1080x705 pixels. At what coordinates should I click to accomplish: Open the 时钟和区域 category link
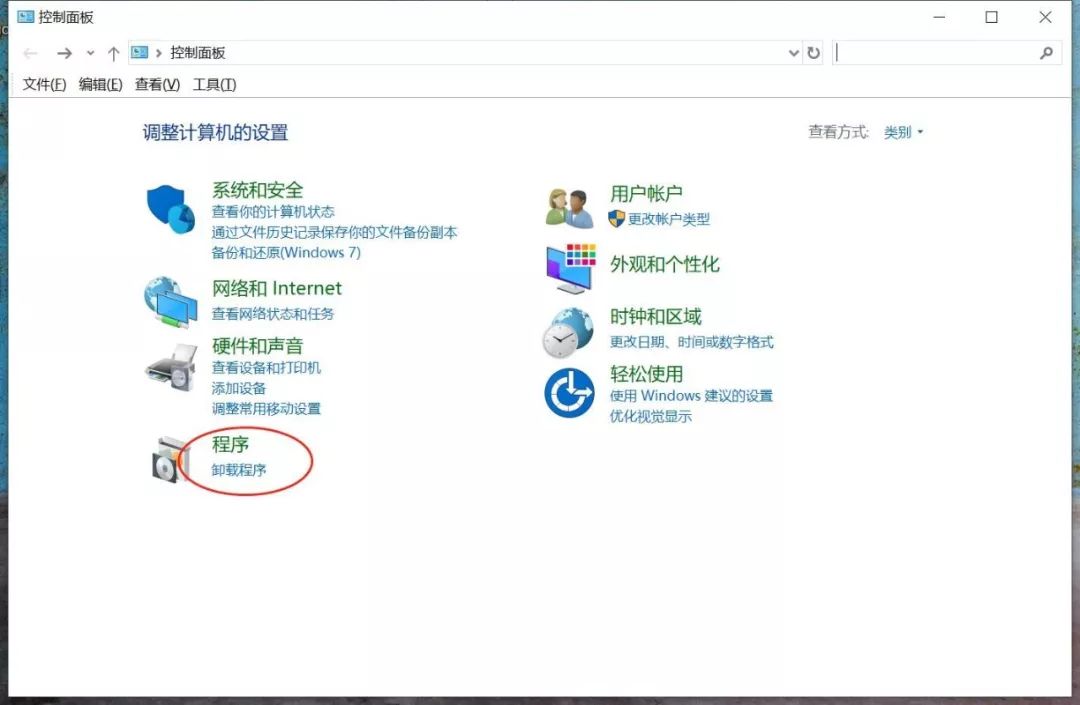click(655, 317)
